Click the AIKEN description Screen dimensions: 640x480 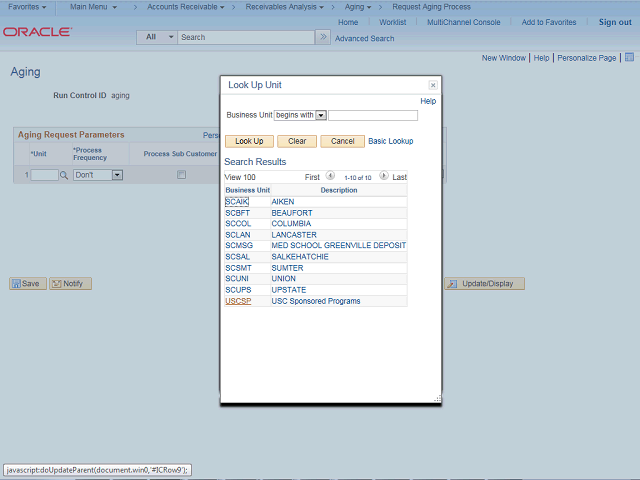coord(283,202)
